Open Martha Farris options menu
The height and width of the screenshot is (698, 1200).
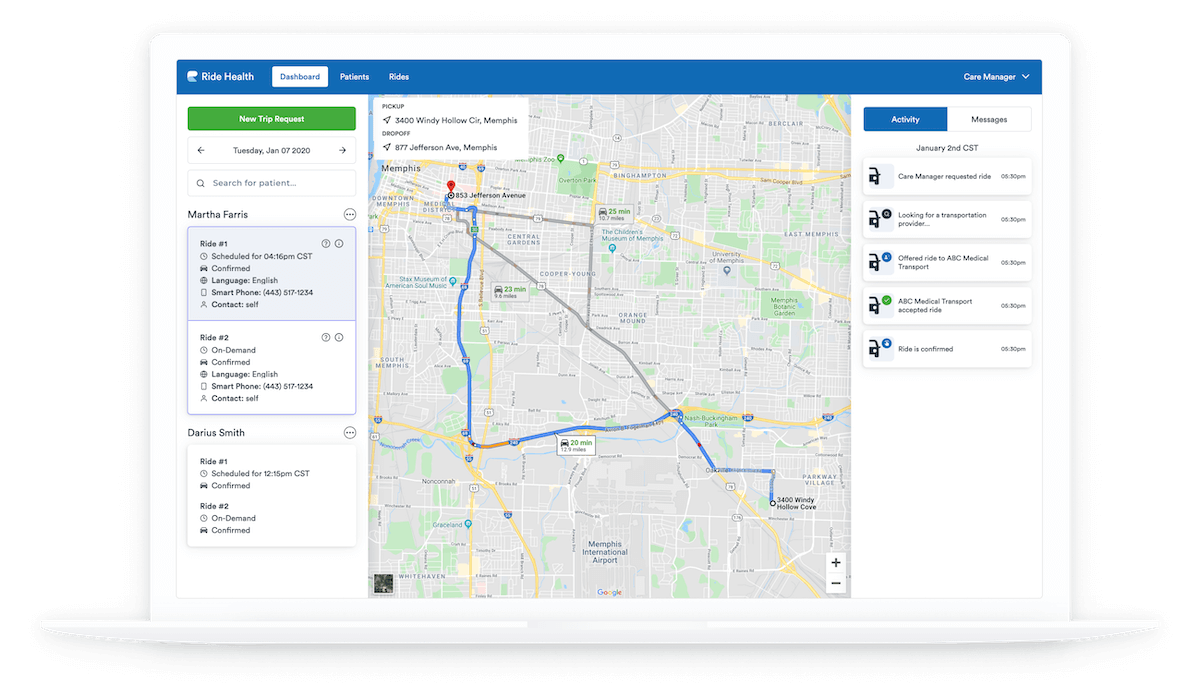pyautogui.click(x=350, y=214)
